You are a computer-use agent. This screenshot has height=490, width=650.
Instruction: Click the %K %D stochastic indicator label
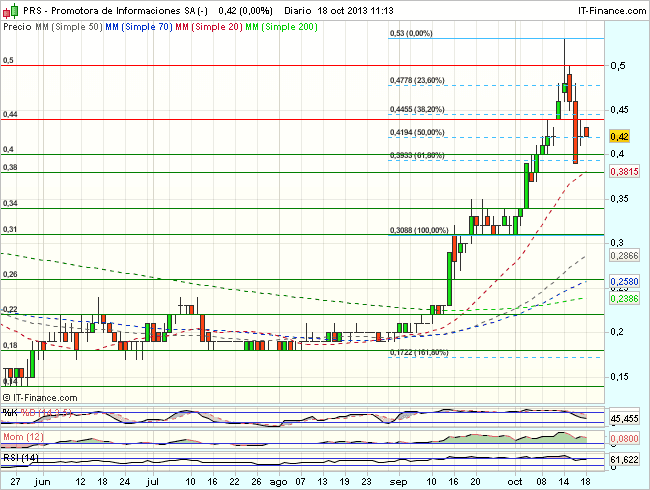37,413
